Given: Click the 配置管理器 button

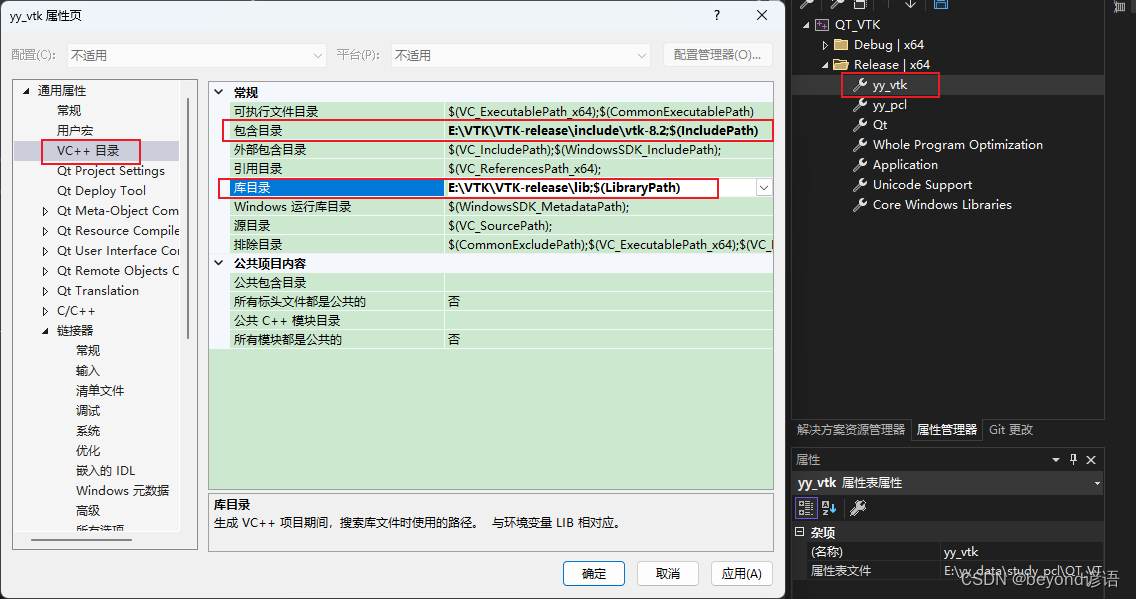Looking at the screenshot, I should 717,56.
